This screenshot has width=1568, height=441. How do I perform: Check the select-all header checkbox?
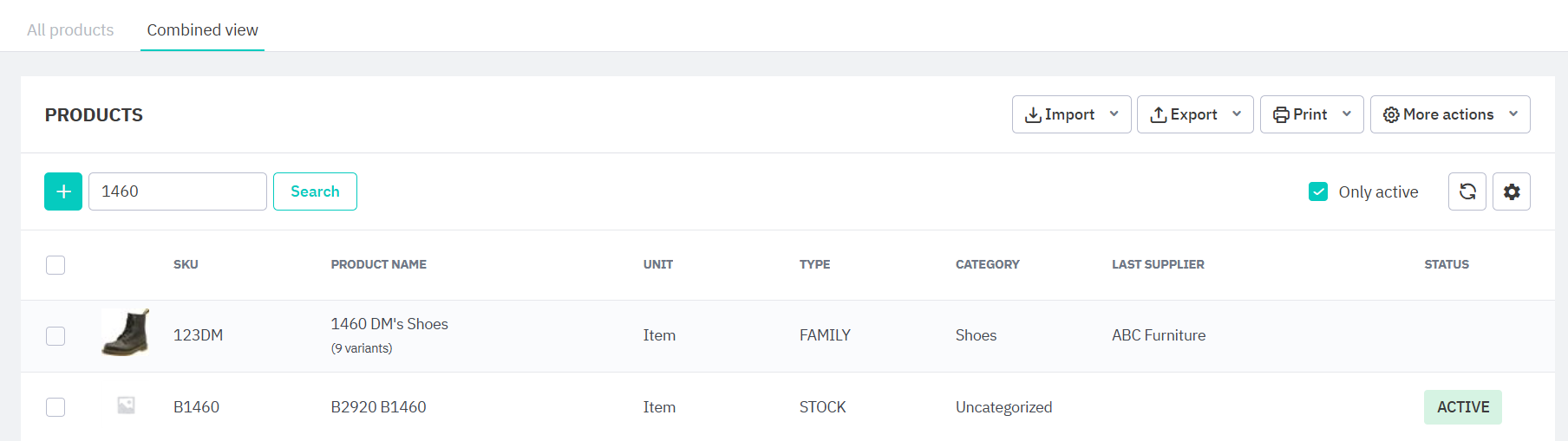pyautogui.click(x=56, y=265)
